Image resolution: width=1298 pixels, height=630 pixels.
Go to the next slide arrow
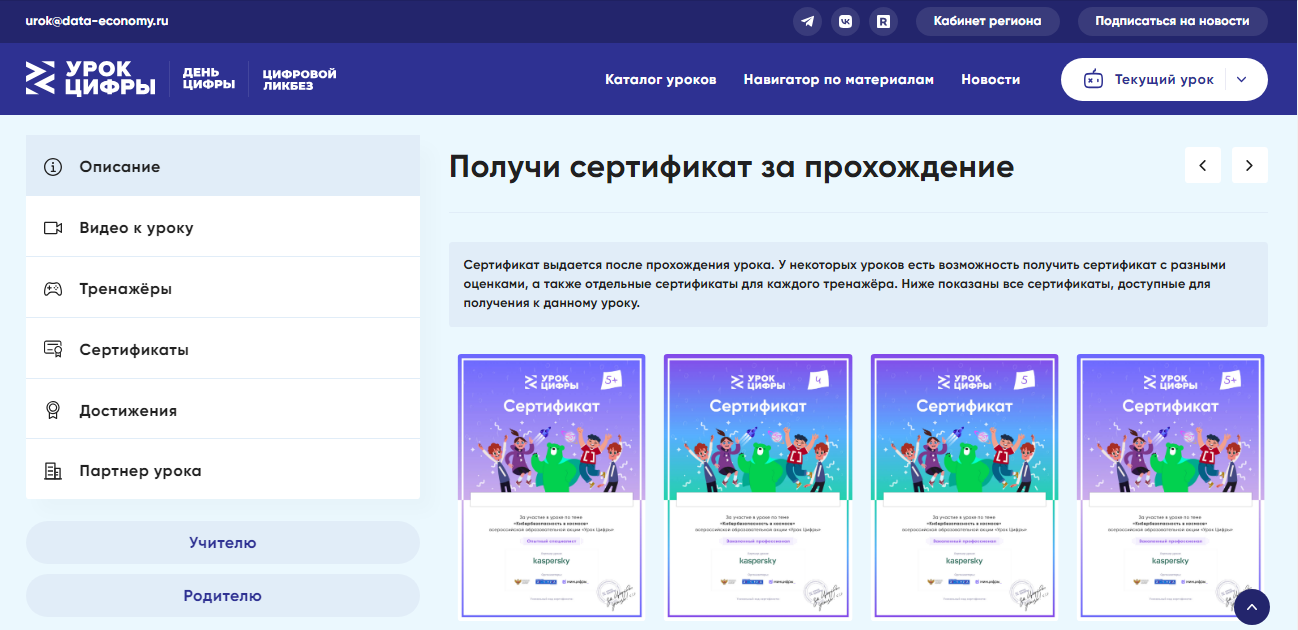[1249, 166]
